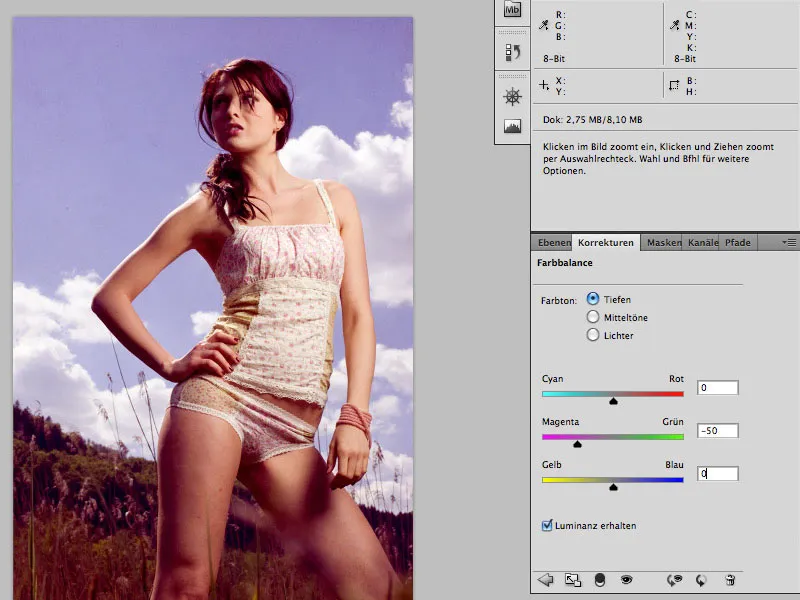Click the '8-Bit' text under RGB readout
Image resolution: width=800 pixels, height=600 pixels.
click(x=554, y=59)
